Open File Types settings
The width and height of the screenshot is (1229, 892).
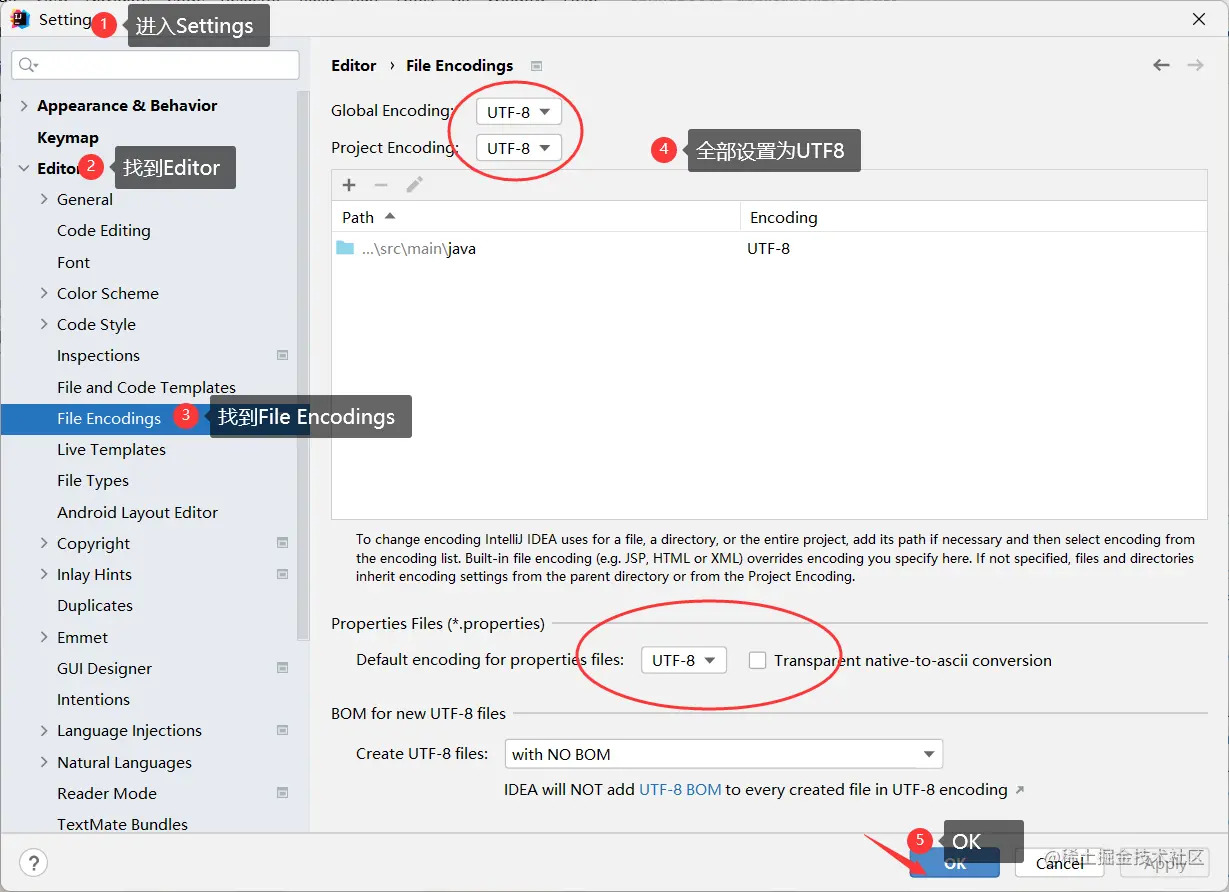(x=93, y=480)
